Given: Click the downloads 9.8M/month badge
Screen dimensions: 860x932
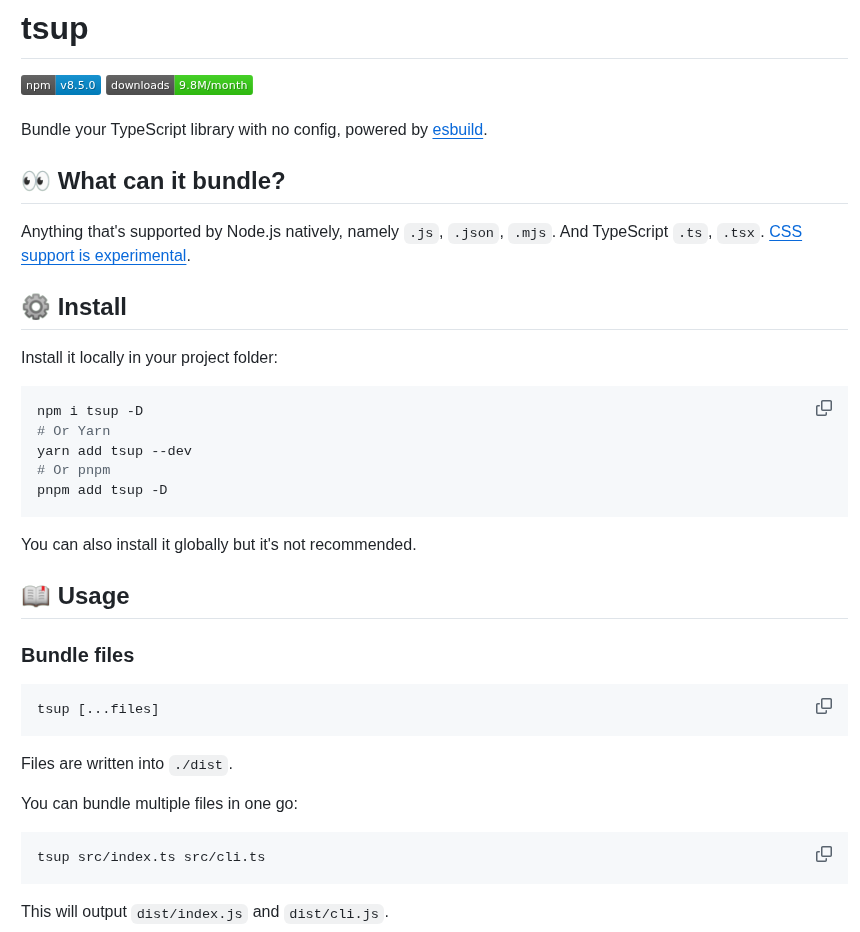Looking at the screenshot, I should 179,85.
